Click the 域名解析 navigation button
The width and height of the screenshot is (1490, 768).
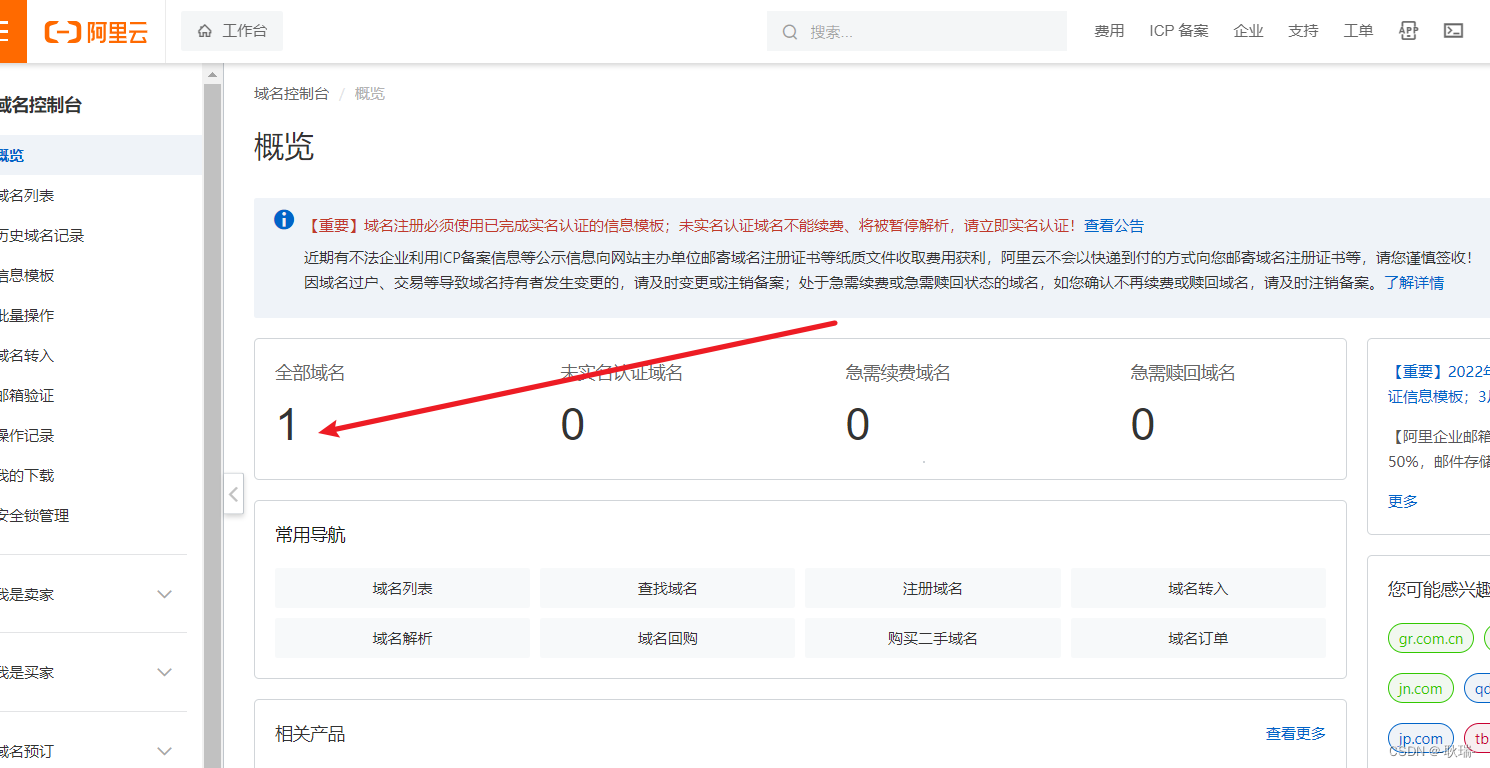[x=401, y=637]
